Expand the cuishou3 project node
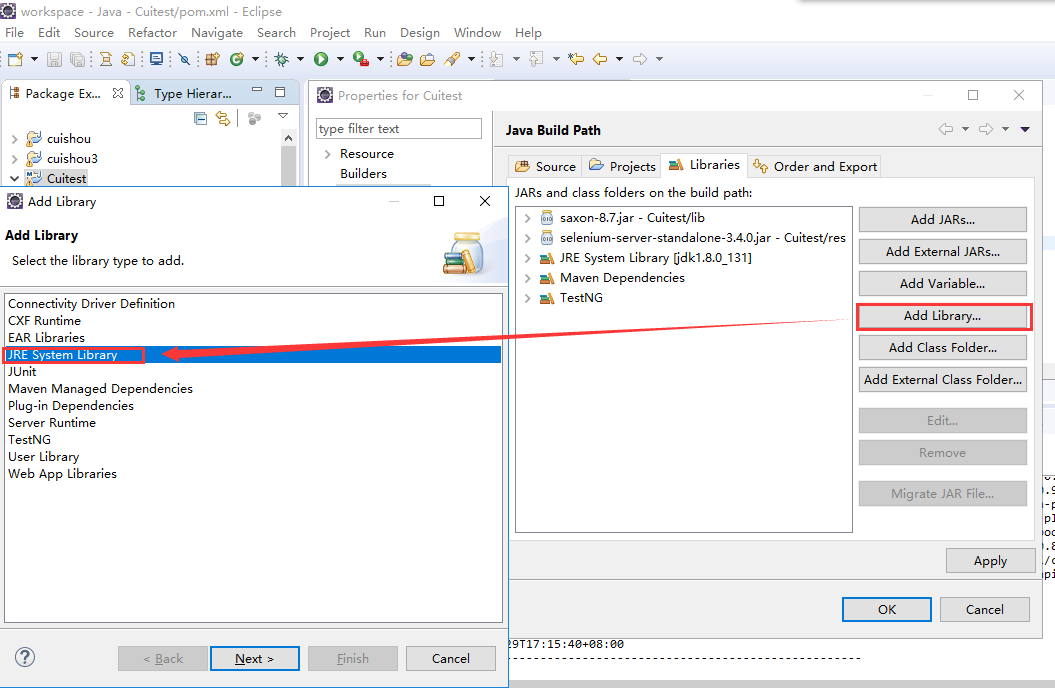This screenshot has width=1055, height=688. point(14,159)
